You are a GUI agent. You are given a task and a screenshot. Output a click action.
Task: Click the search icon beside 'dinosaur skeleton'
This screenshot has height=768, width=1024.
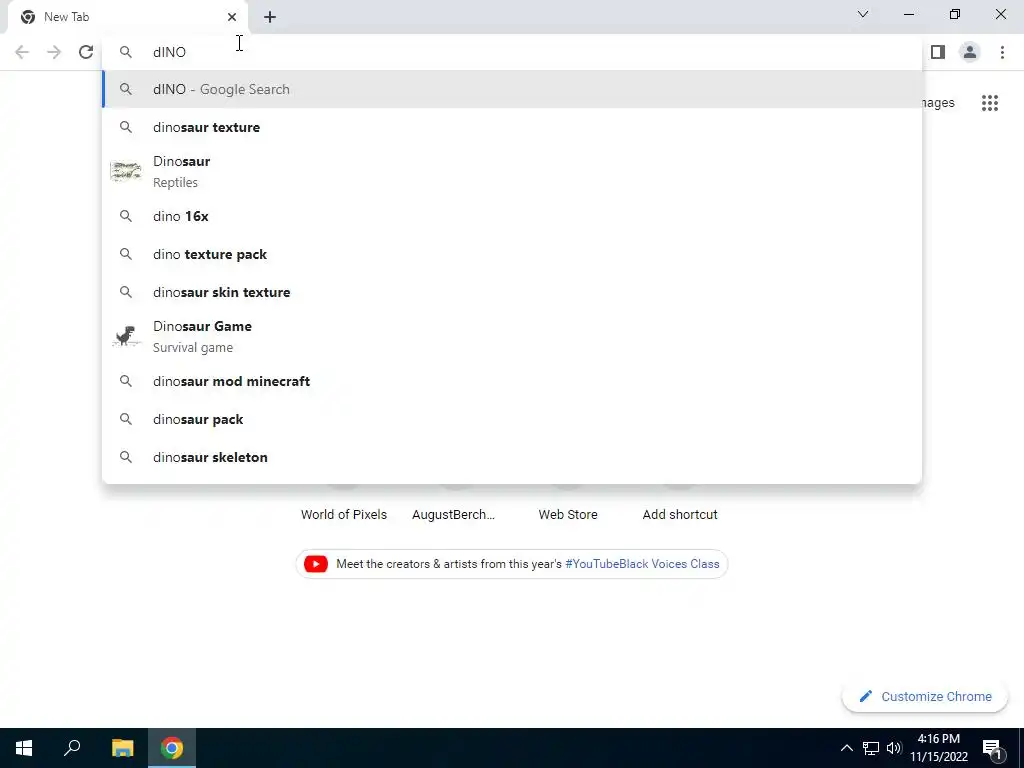click(x=126, y=457)
